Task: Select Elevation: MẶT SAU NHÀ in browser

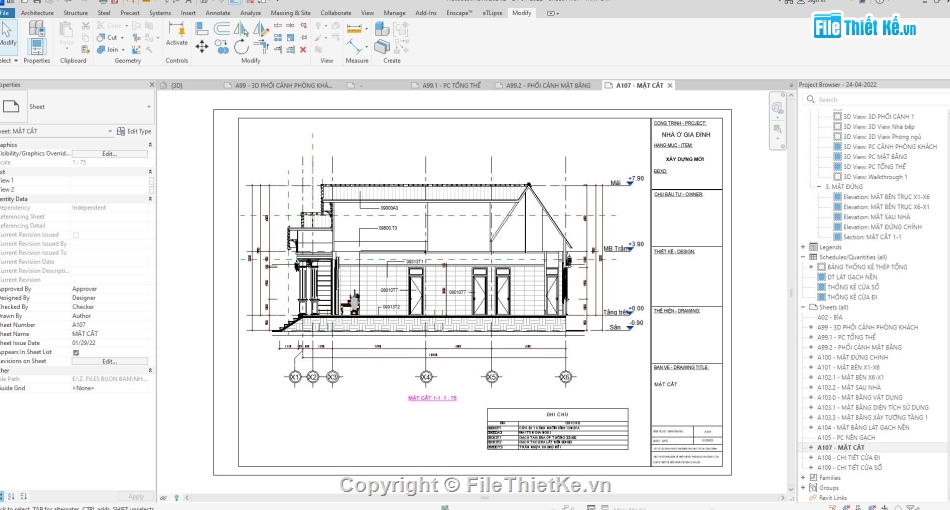Action: (876, 217)
